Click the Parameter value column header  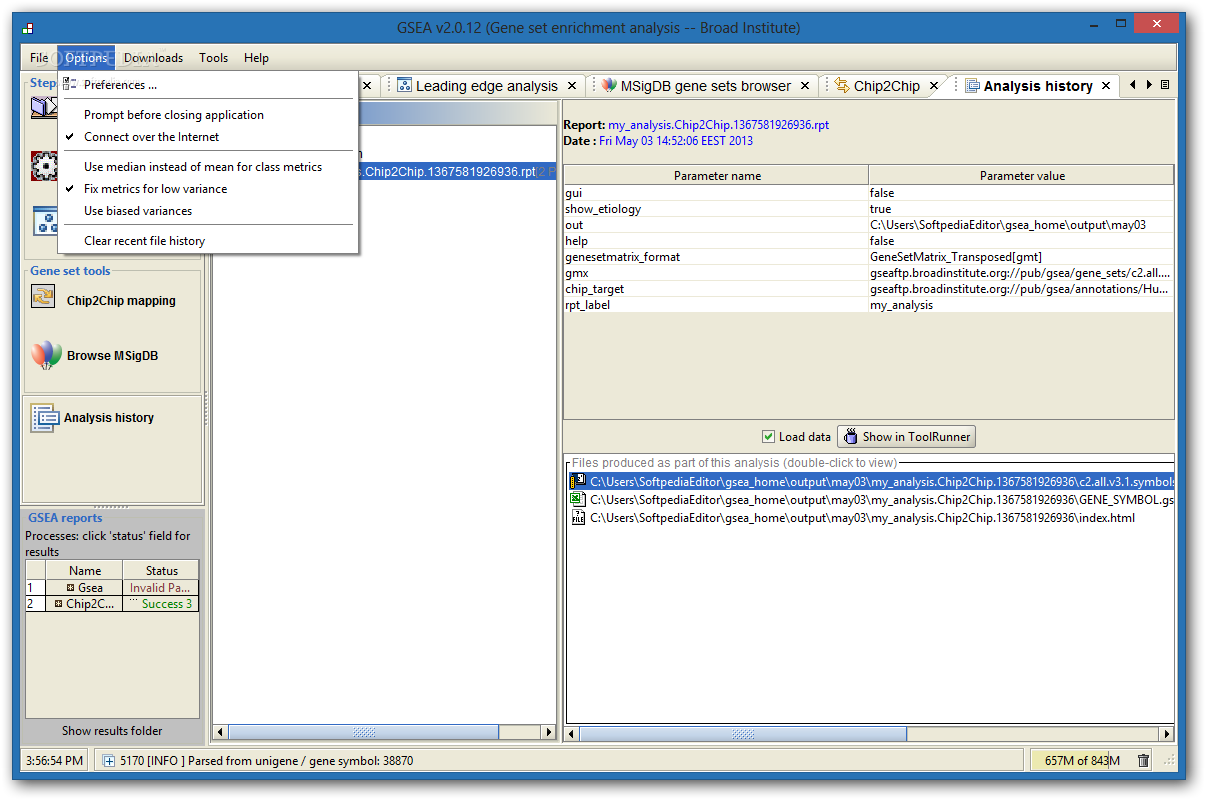[1021, 175]
